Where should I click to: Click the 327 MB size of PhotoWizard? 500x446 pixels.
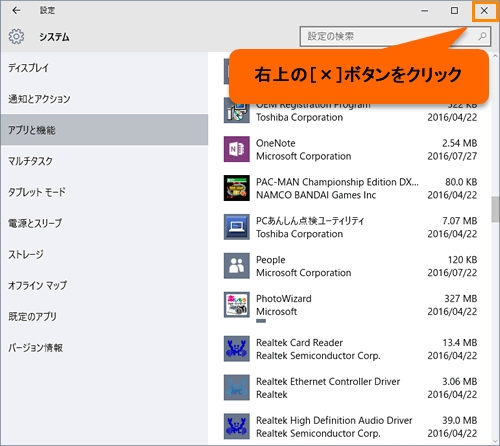click(461, 299)
